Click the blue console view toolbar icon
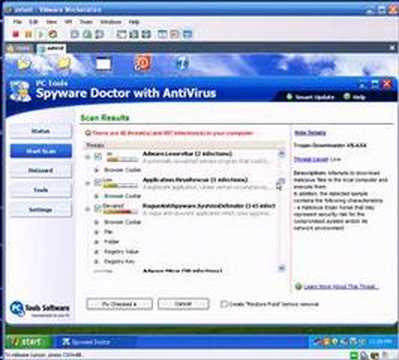 (188, 34)
